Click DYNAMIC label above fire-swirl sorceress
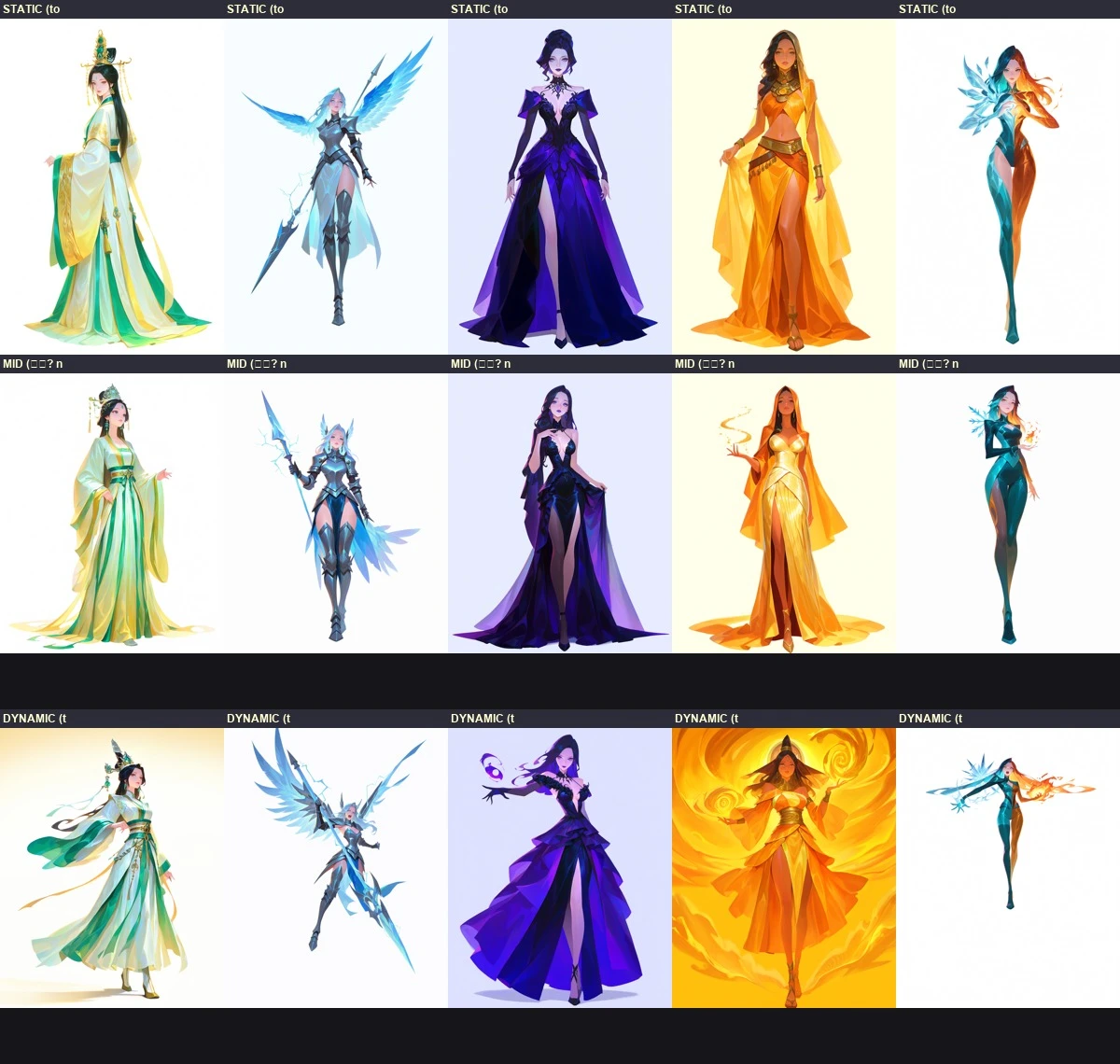This screenshot has width=1120, height=1064. [707, 719]
